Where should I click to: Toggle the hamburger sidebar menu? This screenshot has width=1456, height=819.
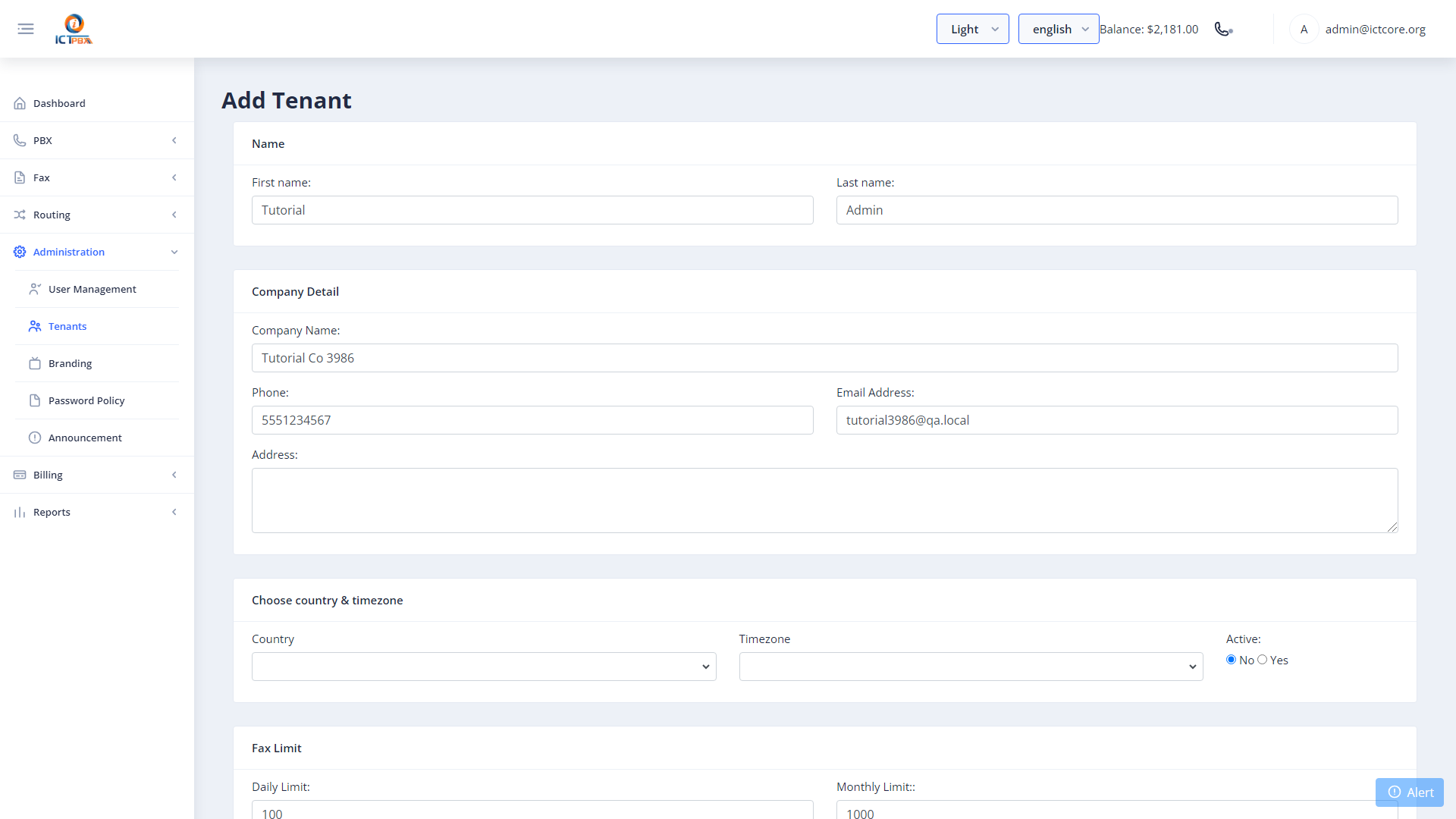pyautogui.click(x=26, y=29)
